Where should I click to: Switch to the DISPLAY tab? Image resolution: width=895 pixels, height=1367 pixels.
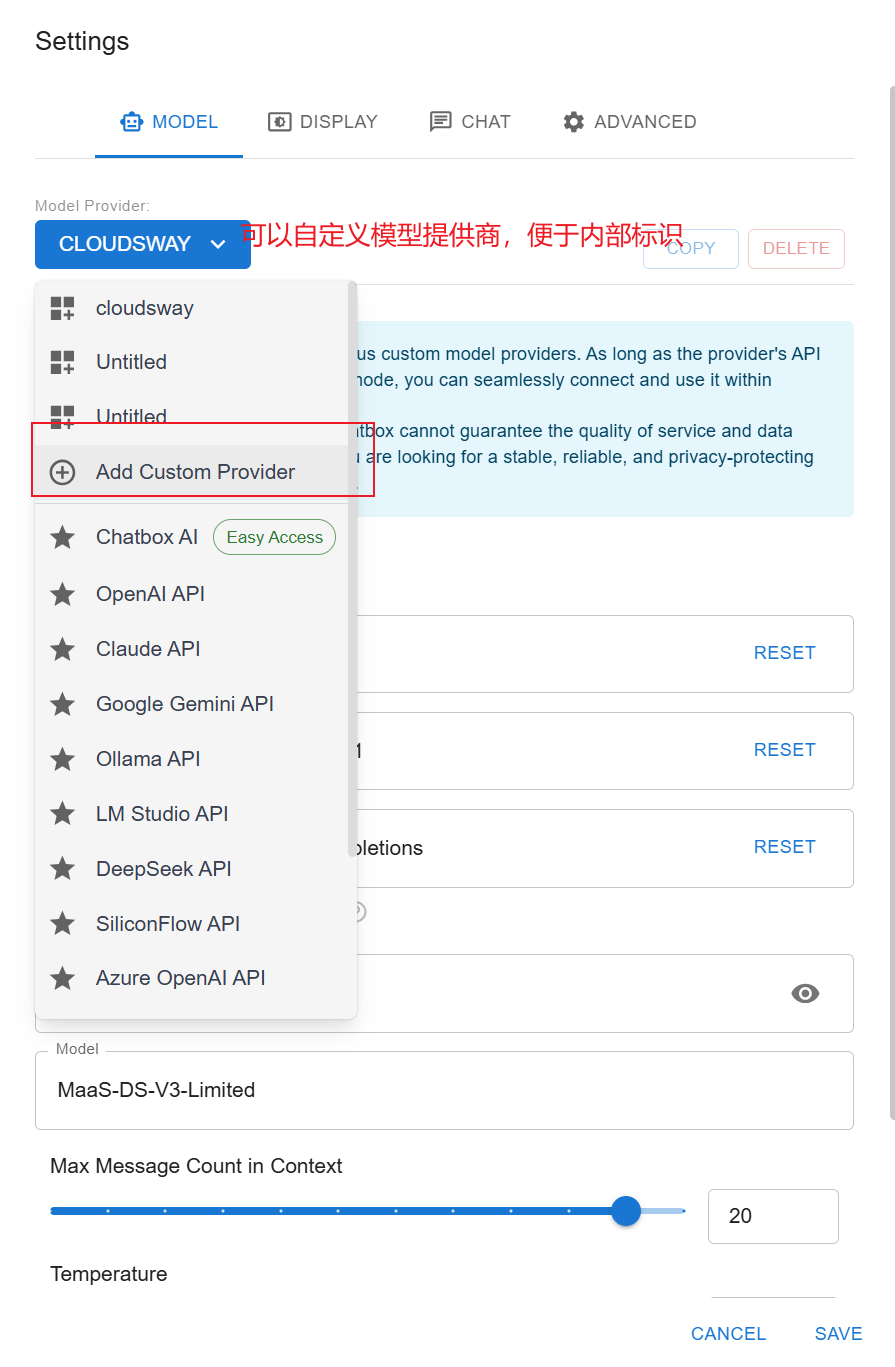tap(323, 122)
